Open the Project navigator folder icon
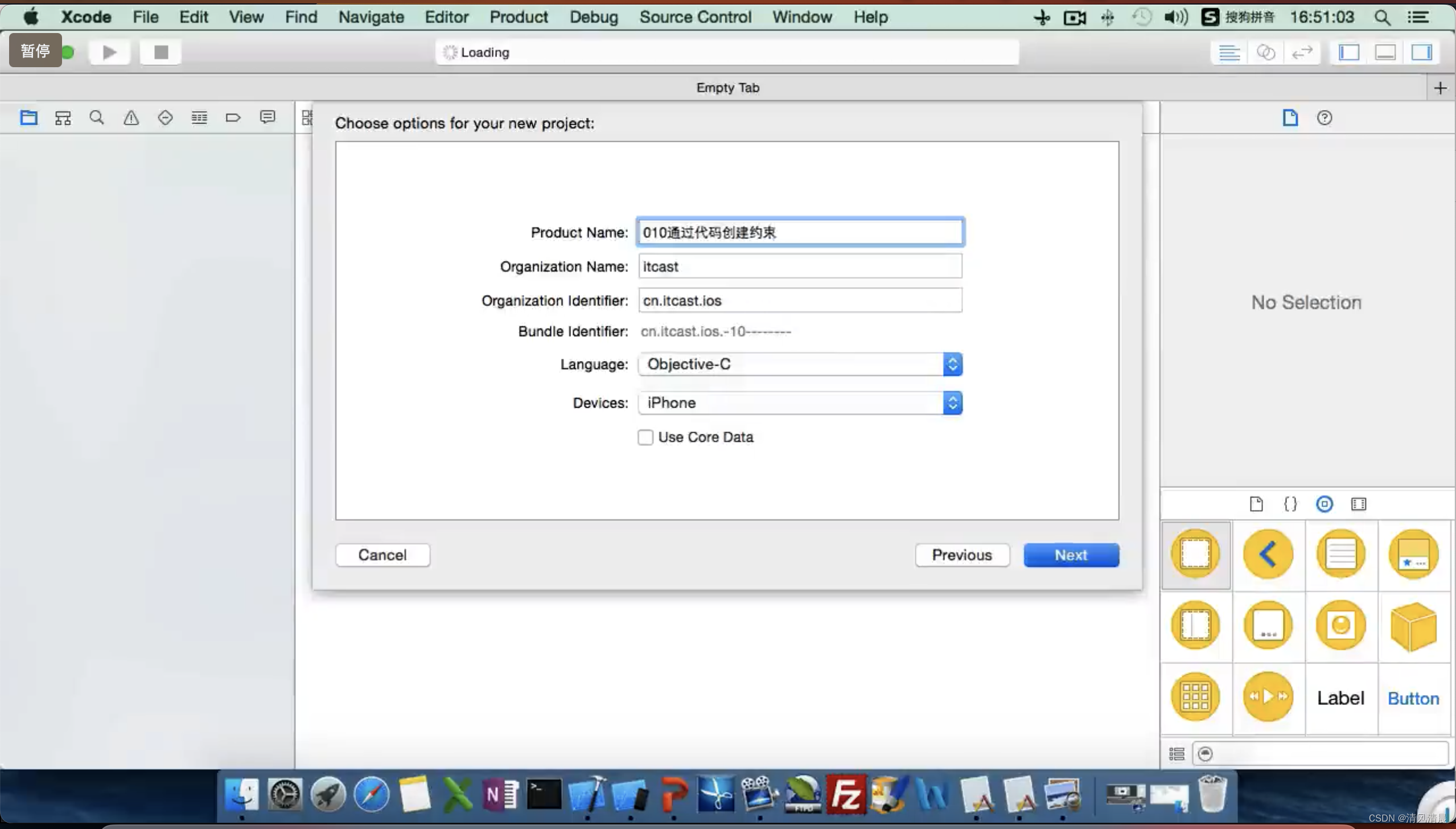 pos(28,118)
